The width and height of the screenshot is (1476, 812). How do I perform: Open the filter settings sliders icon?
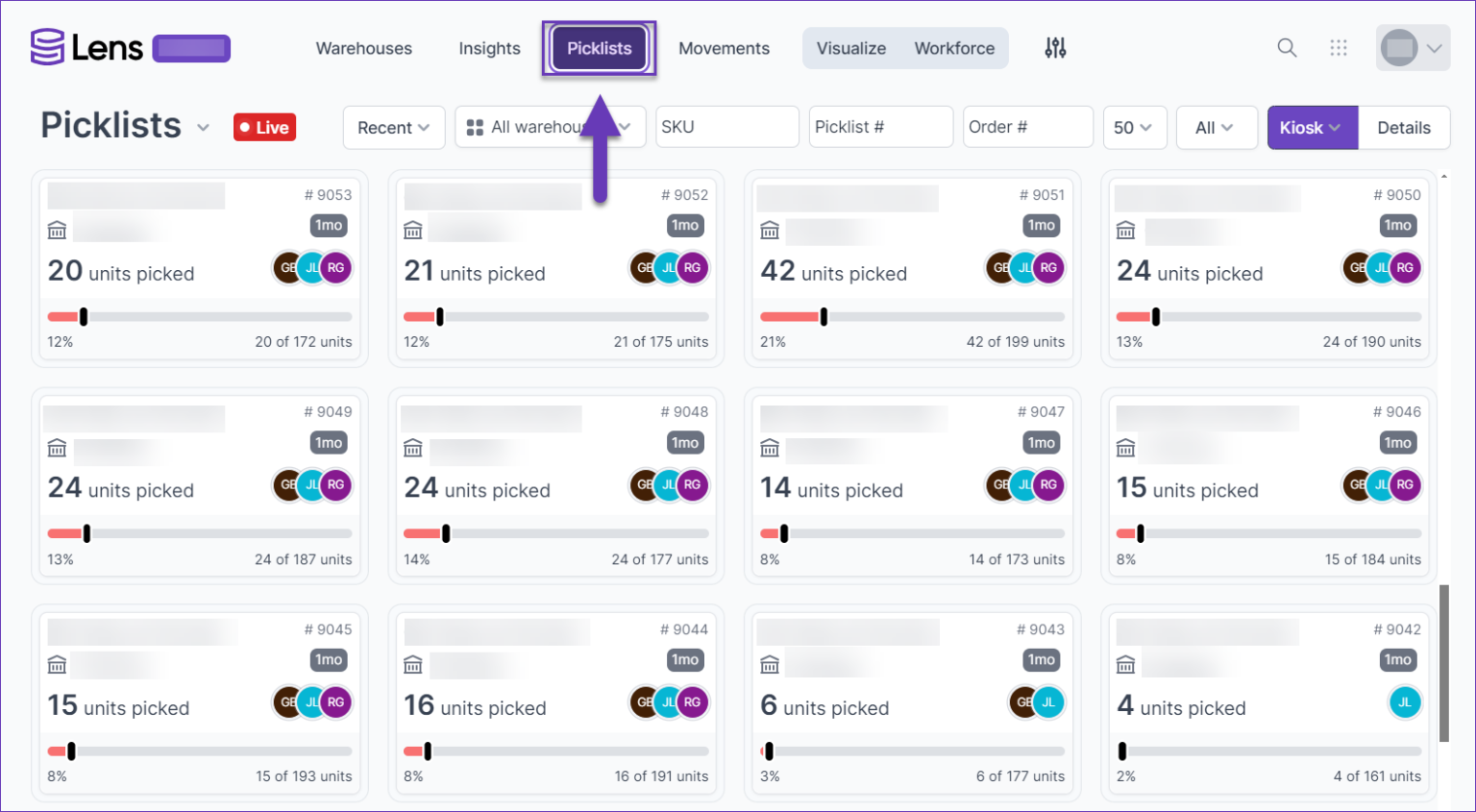pyautogui.click(x=1054, y=47)
